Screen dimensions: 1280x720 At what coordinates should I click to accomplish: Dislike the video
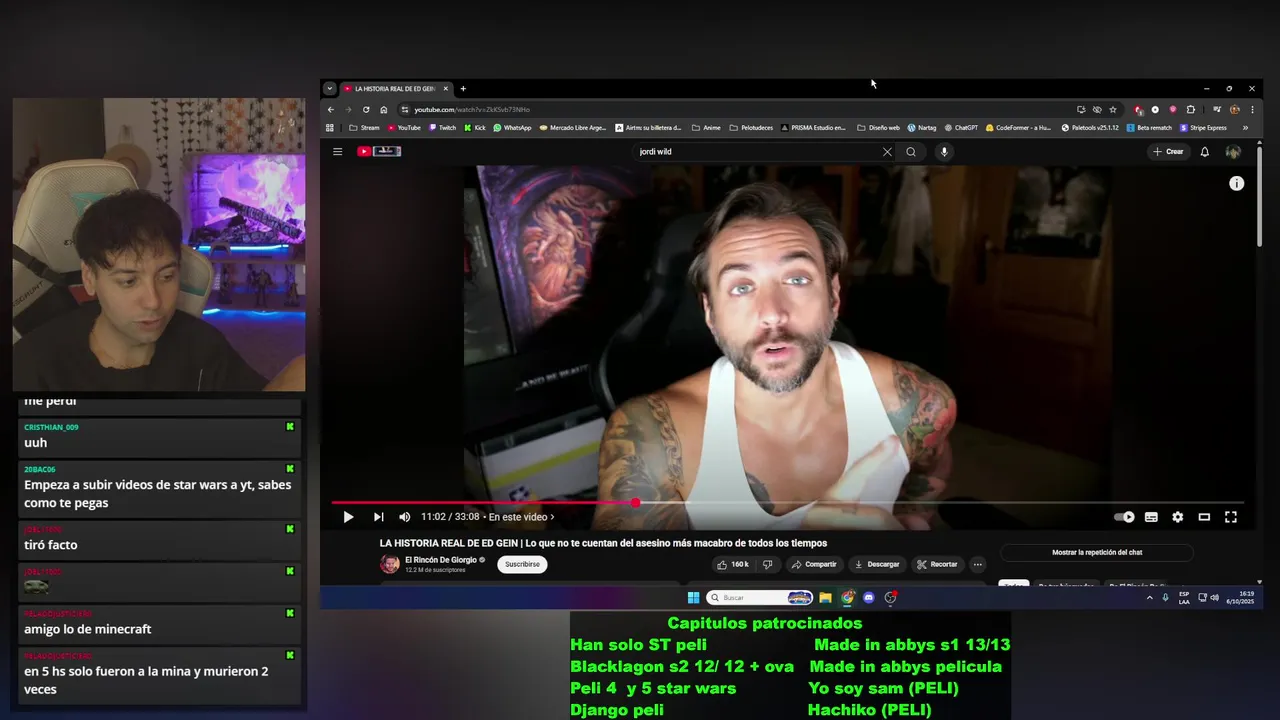click(767, 564)
